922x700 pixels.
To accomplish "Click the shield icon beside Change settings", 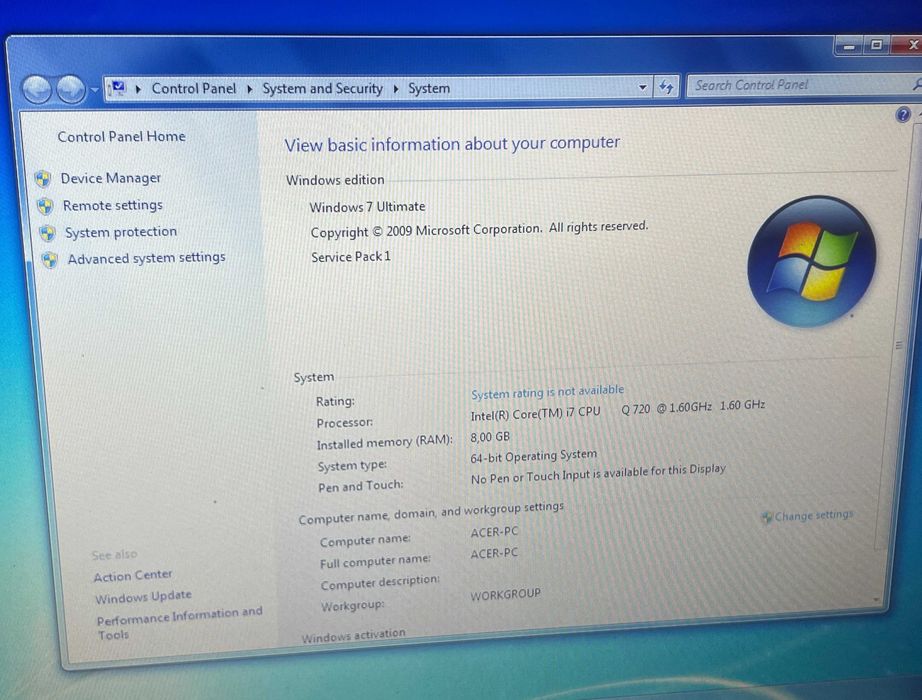I will pyautogui.click(x=766, y=518).
